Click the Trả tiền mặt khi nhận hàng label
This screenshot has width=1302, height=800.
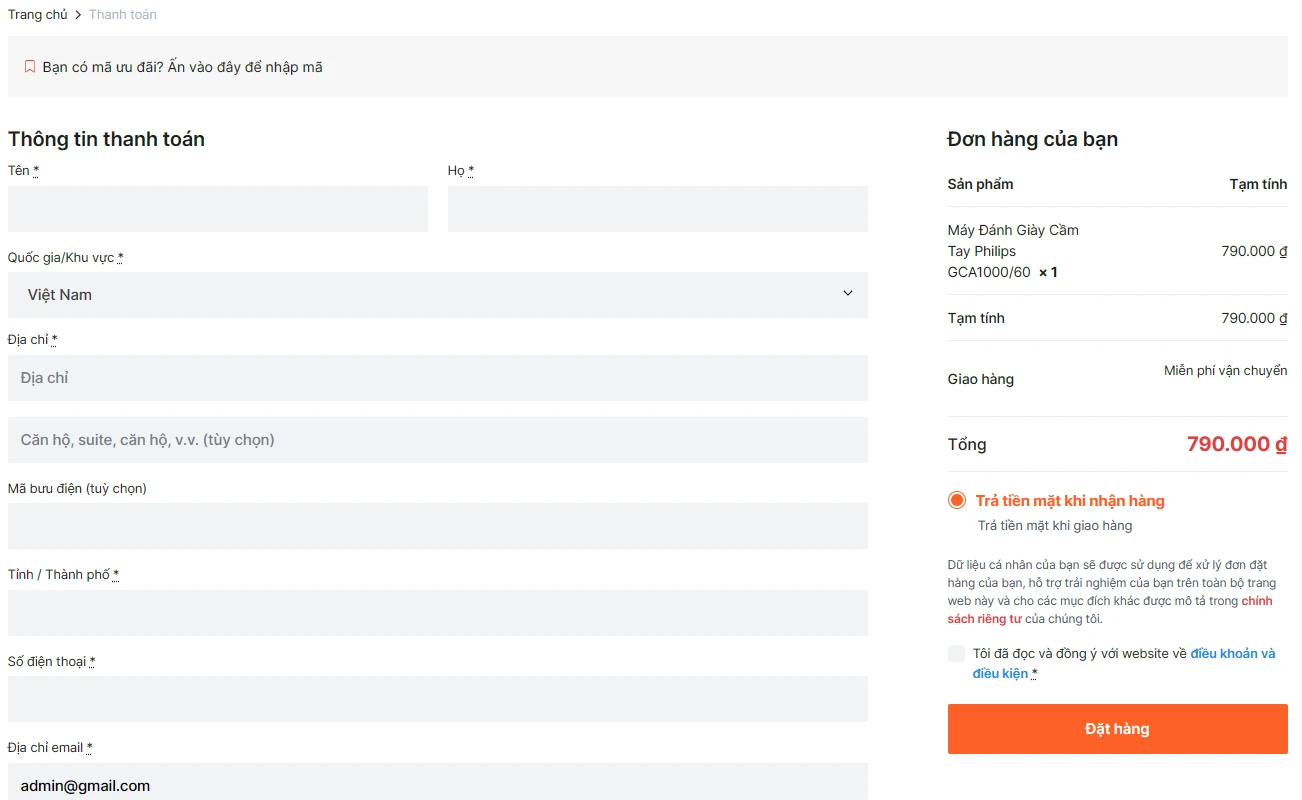(x=1070, y=501)
